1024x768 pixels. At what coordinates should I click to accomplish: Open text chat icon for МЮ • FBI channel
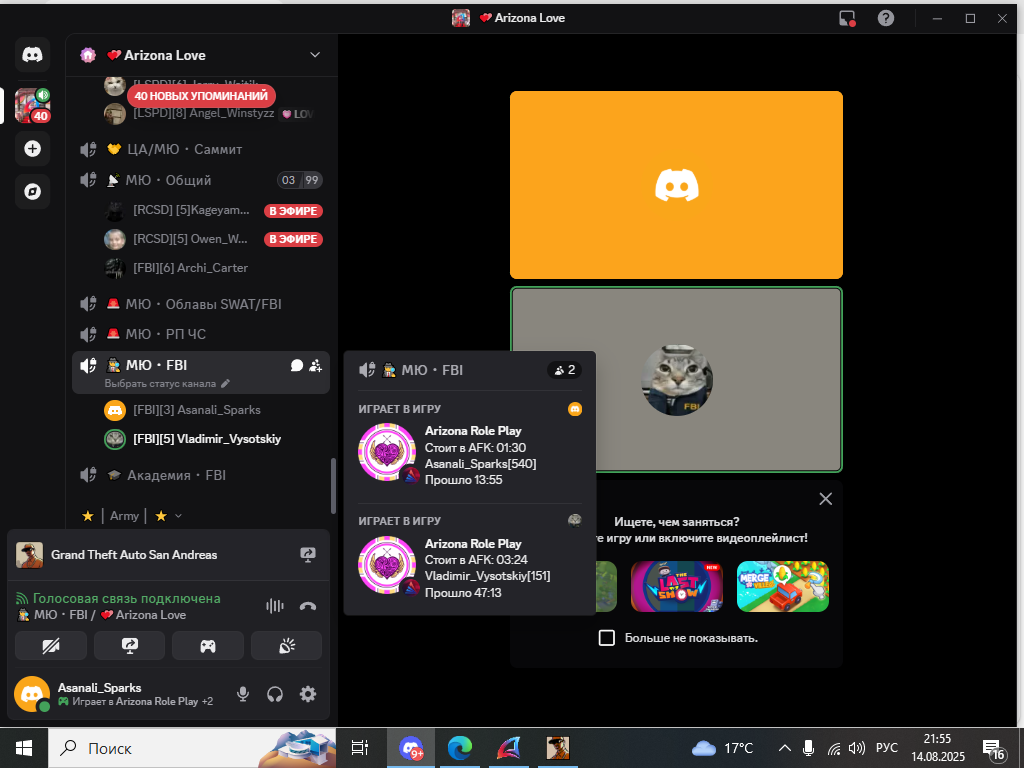[x=296, y=366]
